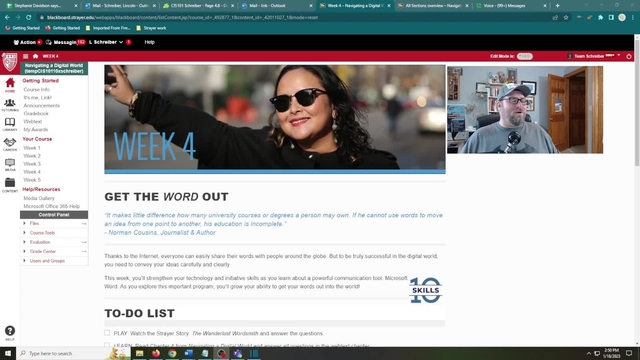Viewport: 640px width, 360px height.
Task: Open the browser extensions puzzle icon
Action: click(600, 18)
